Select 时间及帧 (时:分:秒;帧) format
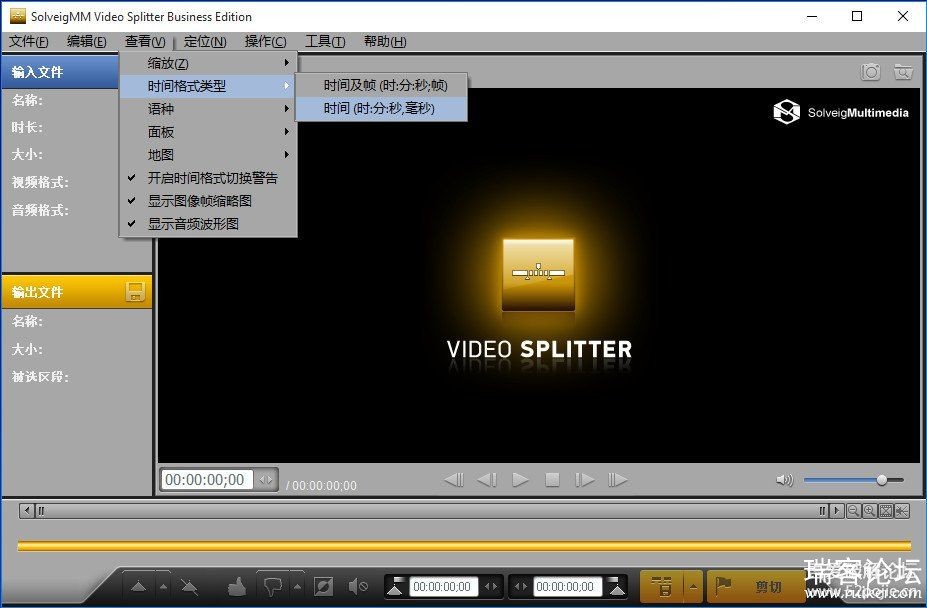Viewport: 927px width, 608px height. [381, 86]
